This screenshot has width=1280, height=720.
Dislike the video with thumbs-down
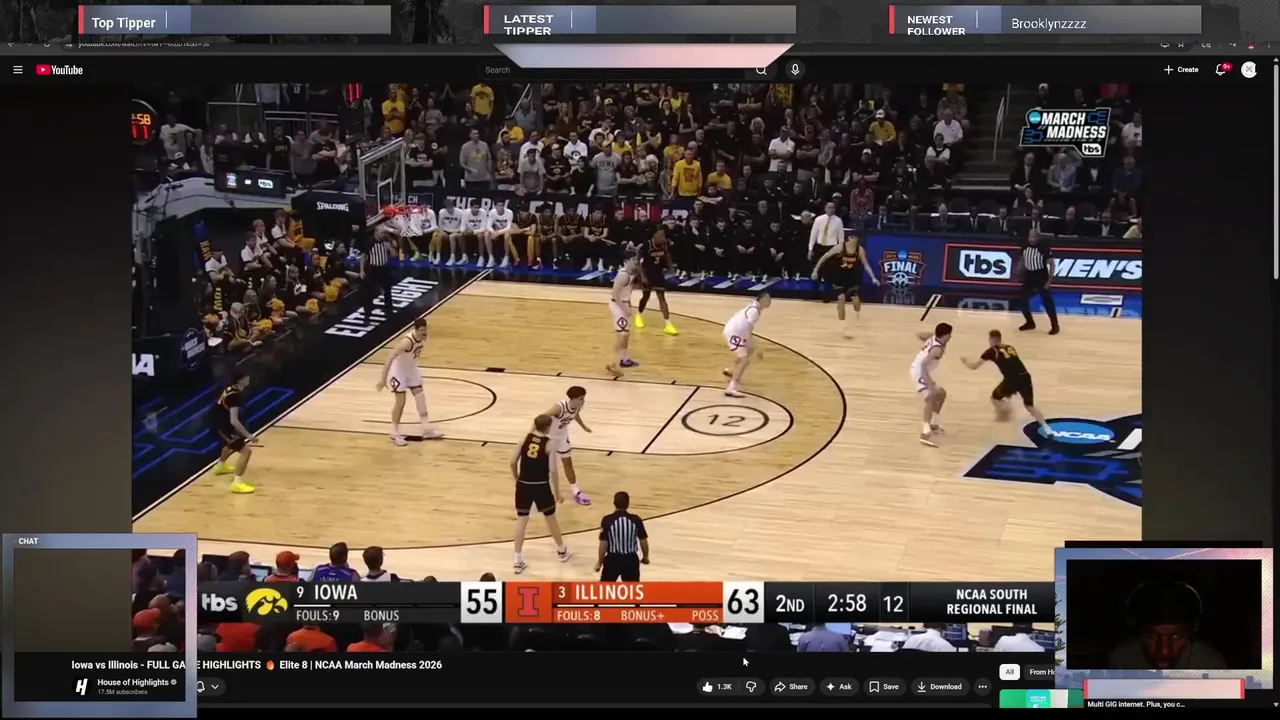[751, 687]
